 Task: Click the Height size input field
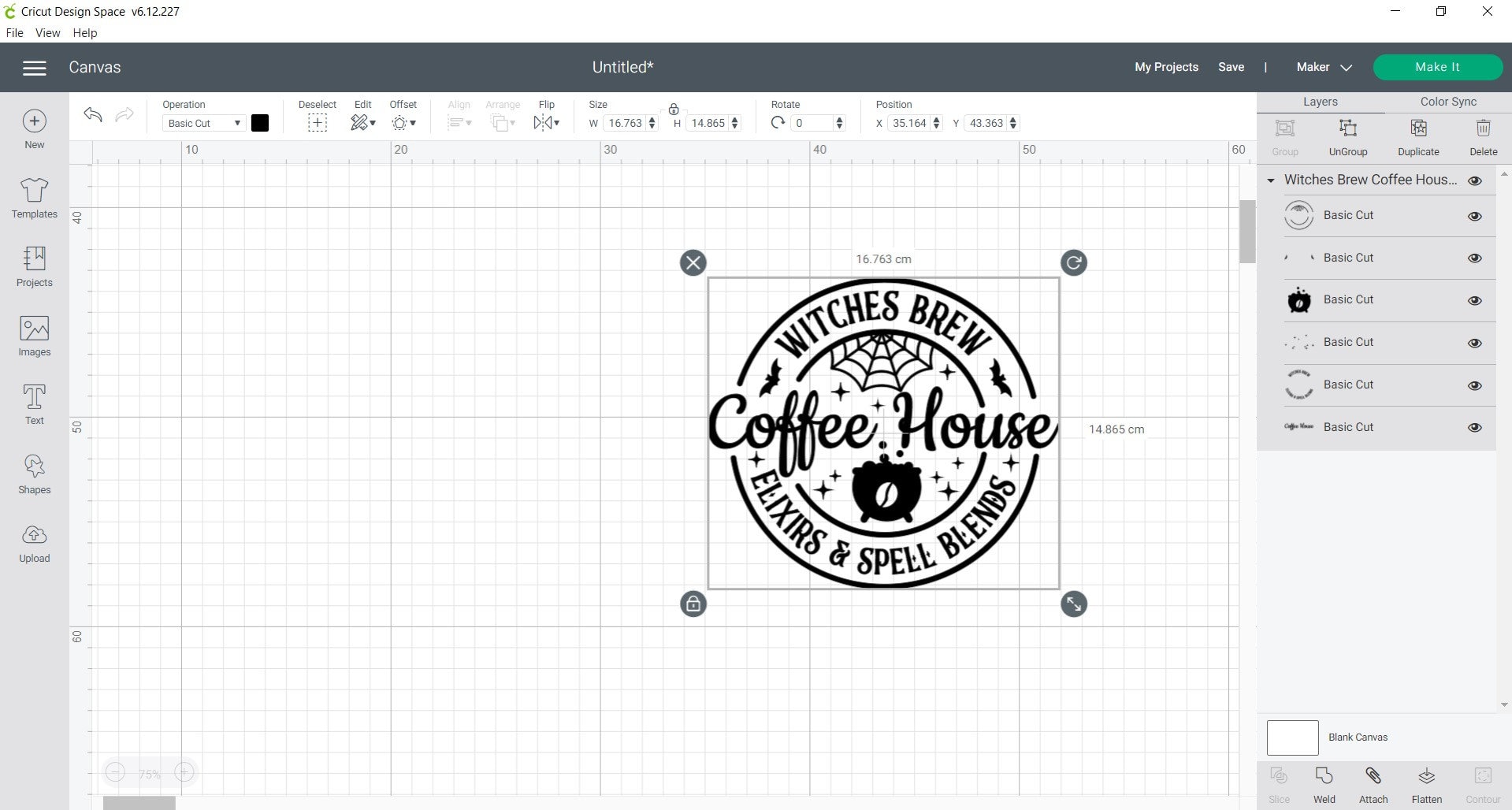pyautogui.click(x=708, y=123)
